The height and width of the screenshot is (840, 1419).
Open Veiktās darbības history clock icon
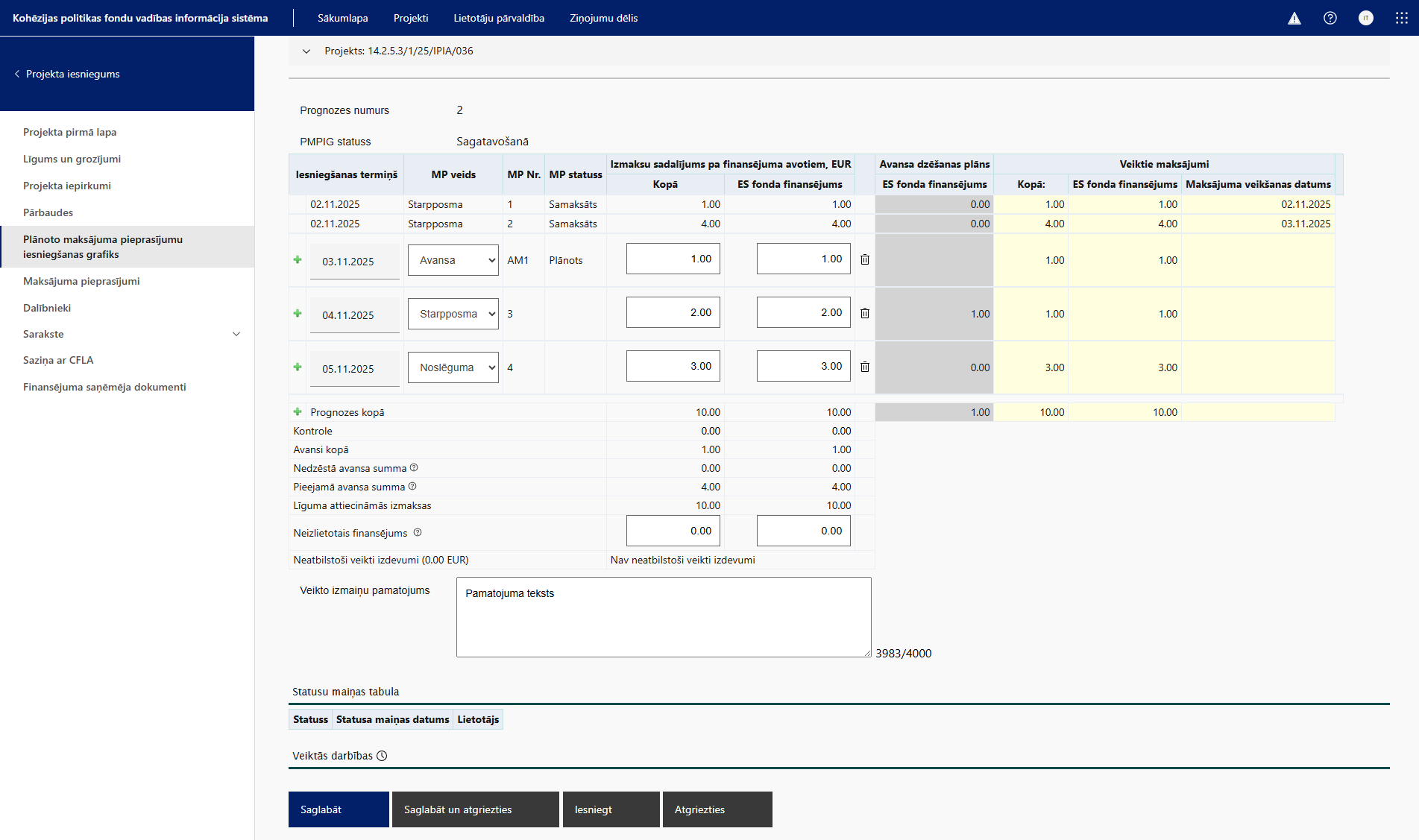point(382,756)
